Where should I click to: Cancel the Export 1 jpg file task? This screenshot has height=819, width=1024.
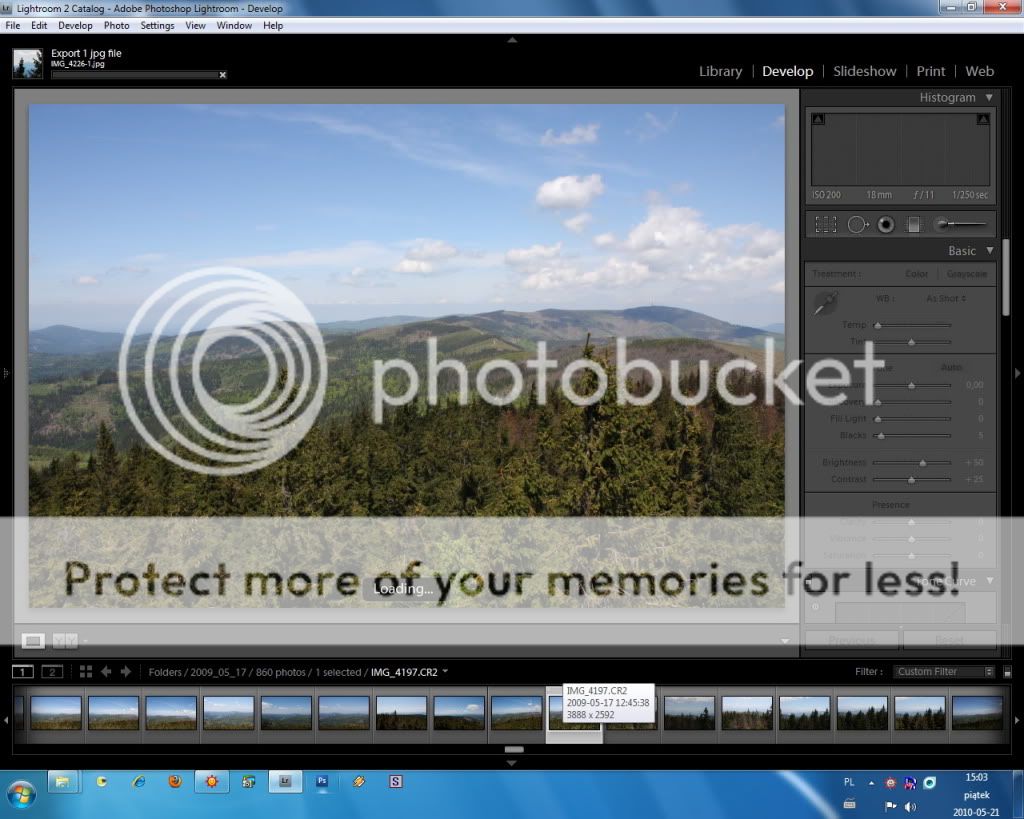coord(223,75)
